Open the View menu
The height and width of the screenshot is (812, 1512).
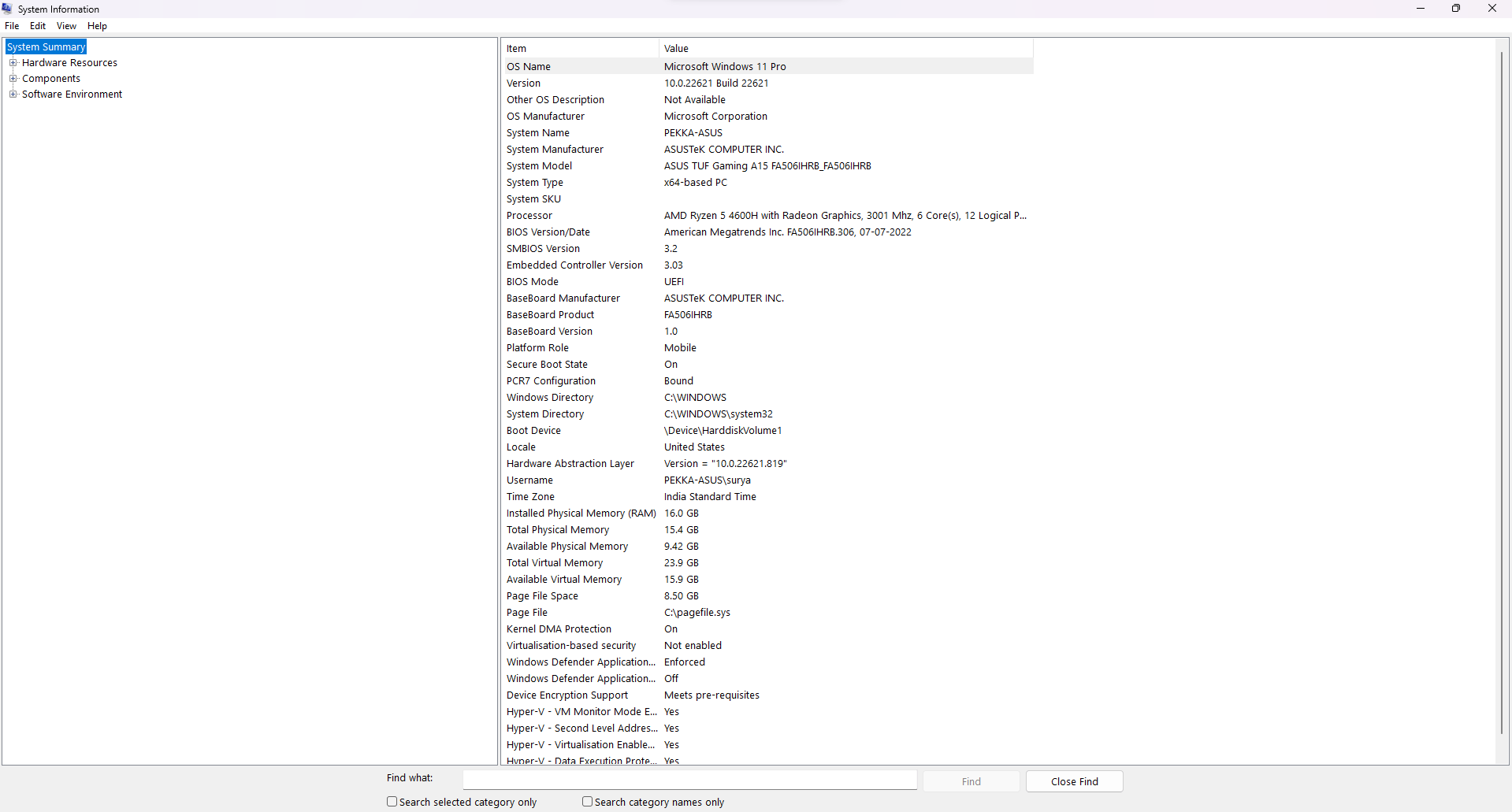click(x=67, y=26)
